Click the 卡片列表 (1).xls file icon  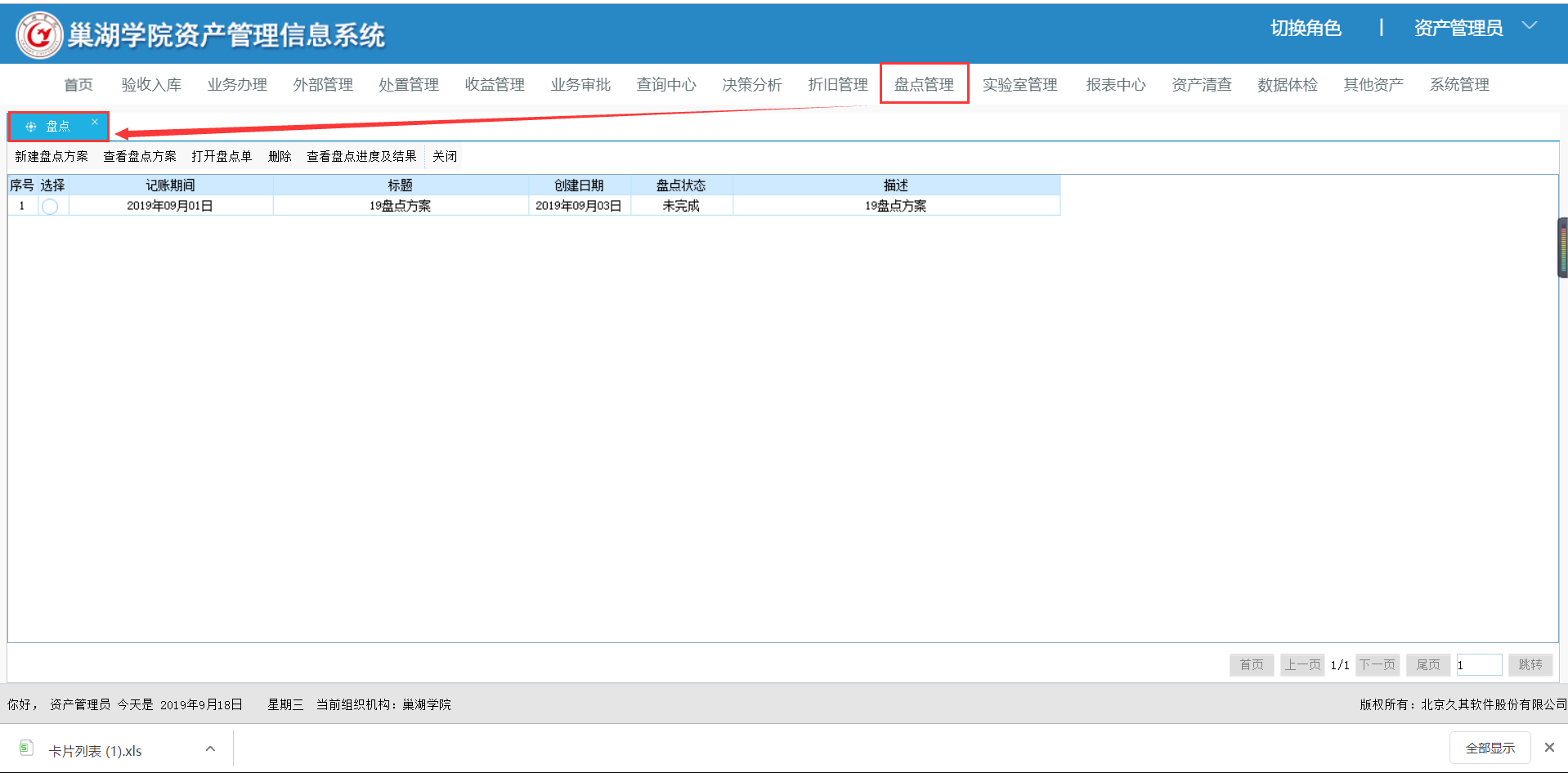26,748
